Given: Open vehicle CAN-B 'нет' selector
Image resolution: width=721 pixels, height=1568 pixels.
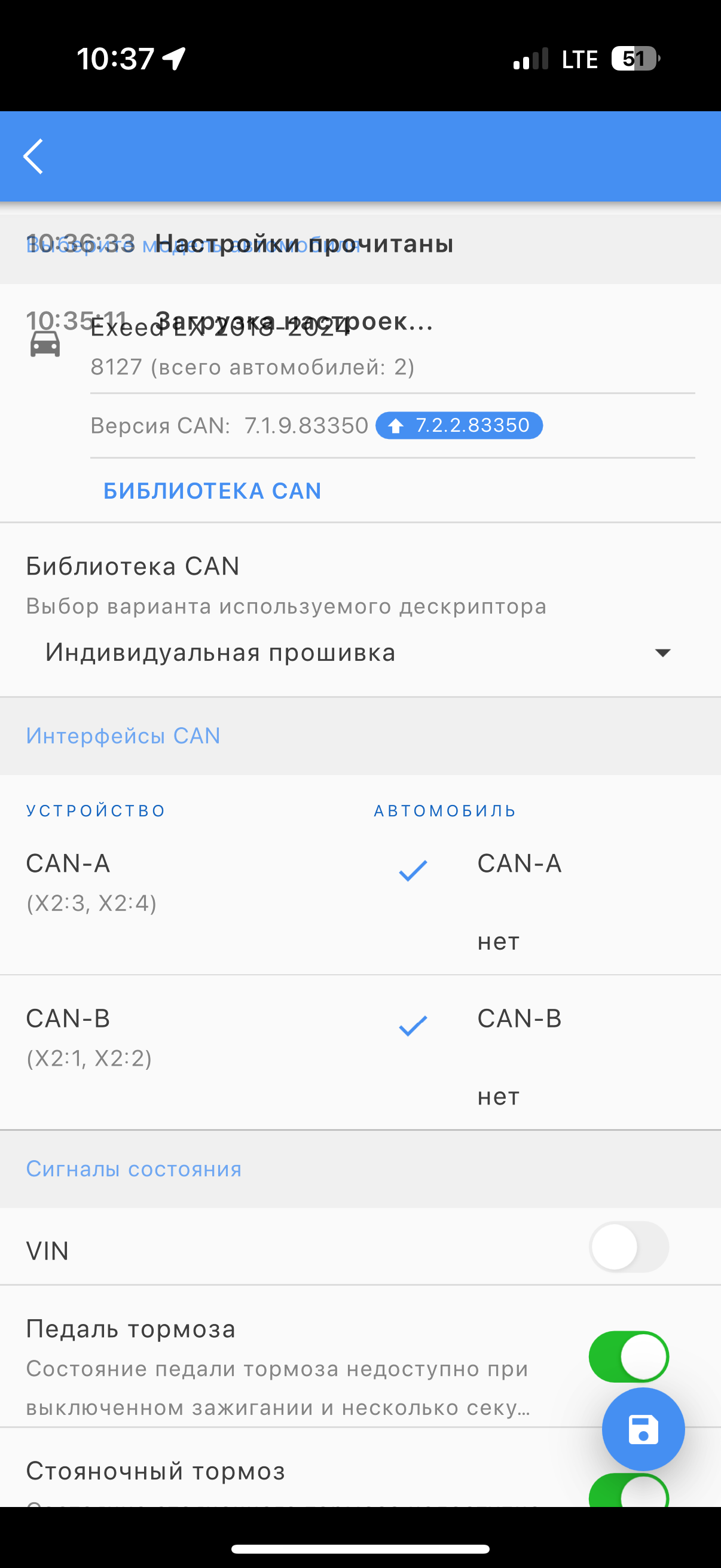Looking at the screenshot, I should pyautogui.click(x=499, y=1097).
